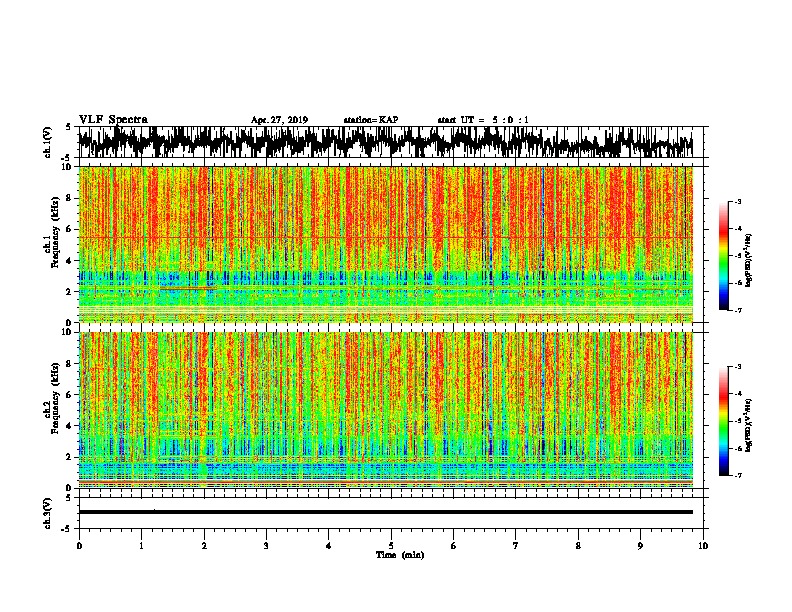Click the "ch.1(V)" waveform axis label
792x612 pixels.
pos(48,142)
